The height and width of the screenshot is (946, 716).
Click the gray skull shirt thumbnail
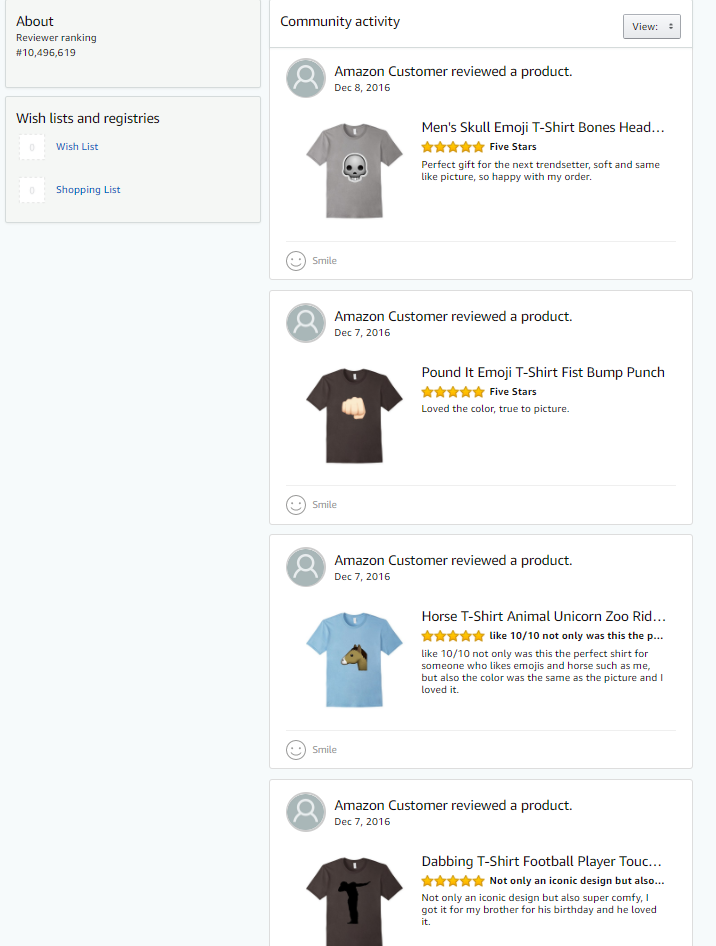[x=354, y=171]
